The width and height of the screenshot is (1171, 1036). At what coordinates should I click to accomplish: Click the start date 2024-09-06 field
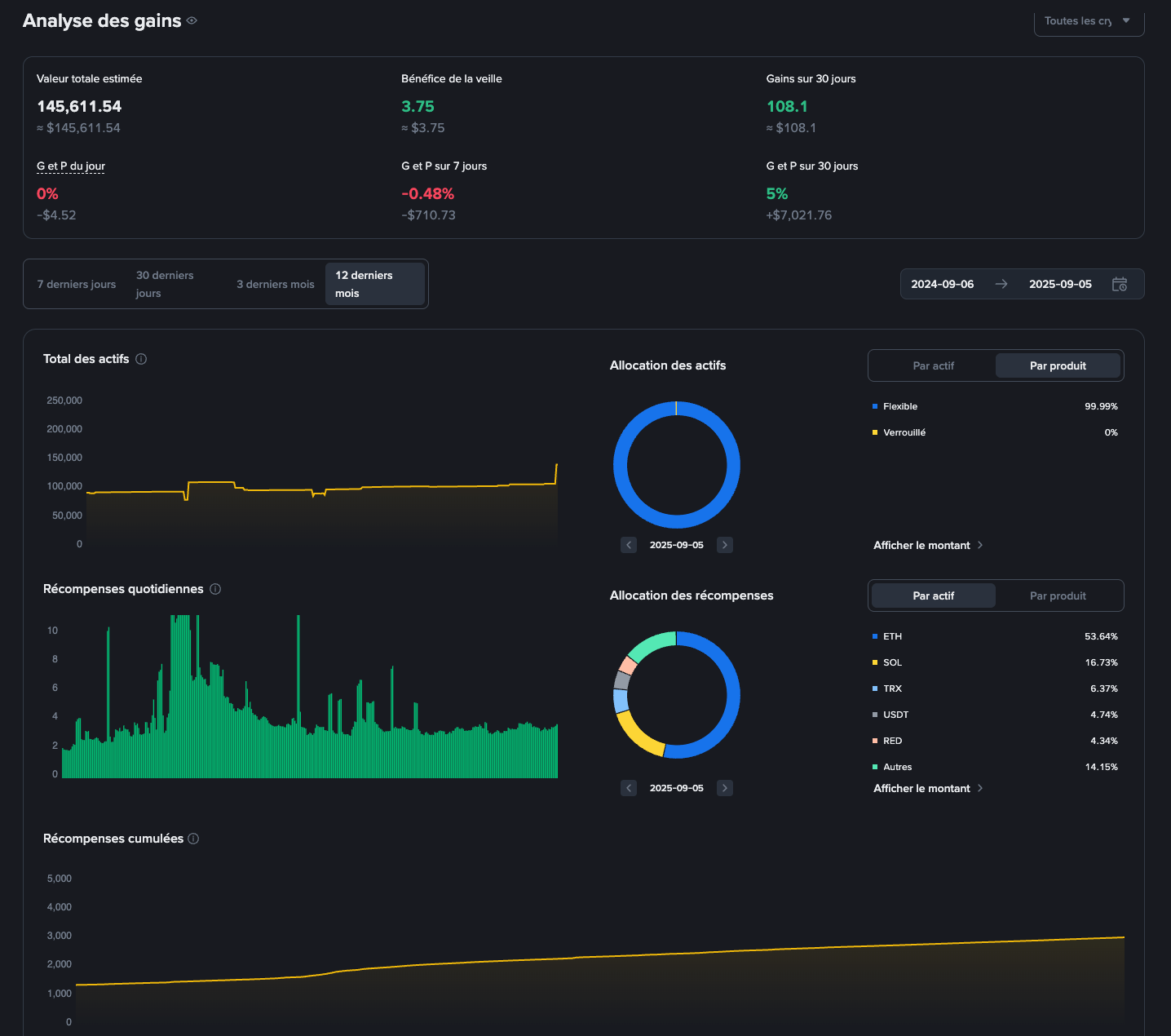click(942, 284)
